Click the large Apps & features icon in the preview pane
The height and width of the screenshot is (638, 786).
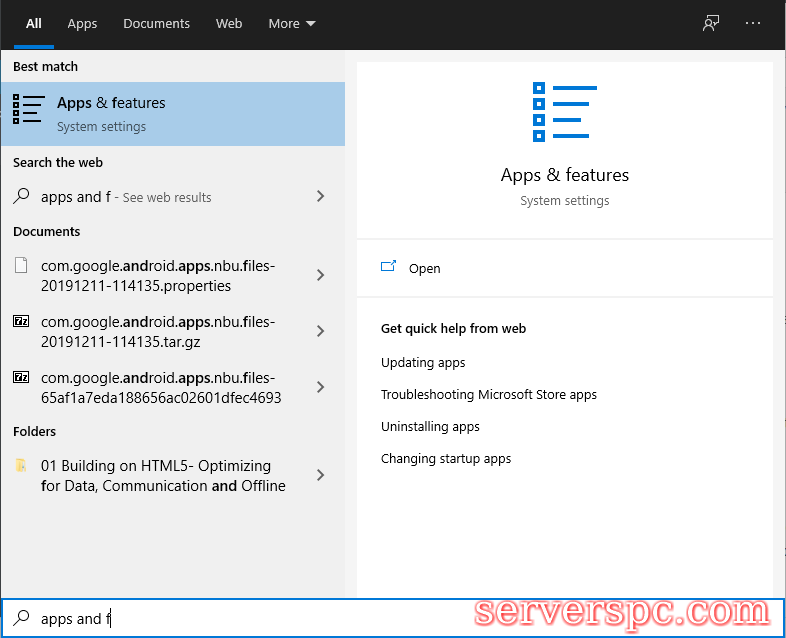tap(564, 112)
